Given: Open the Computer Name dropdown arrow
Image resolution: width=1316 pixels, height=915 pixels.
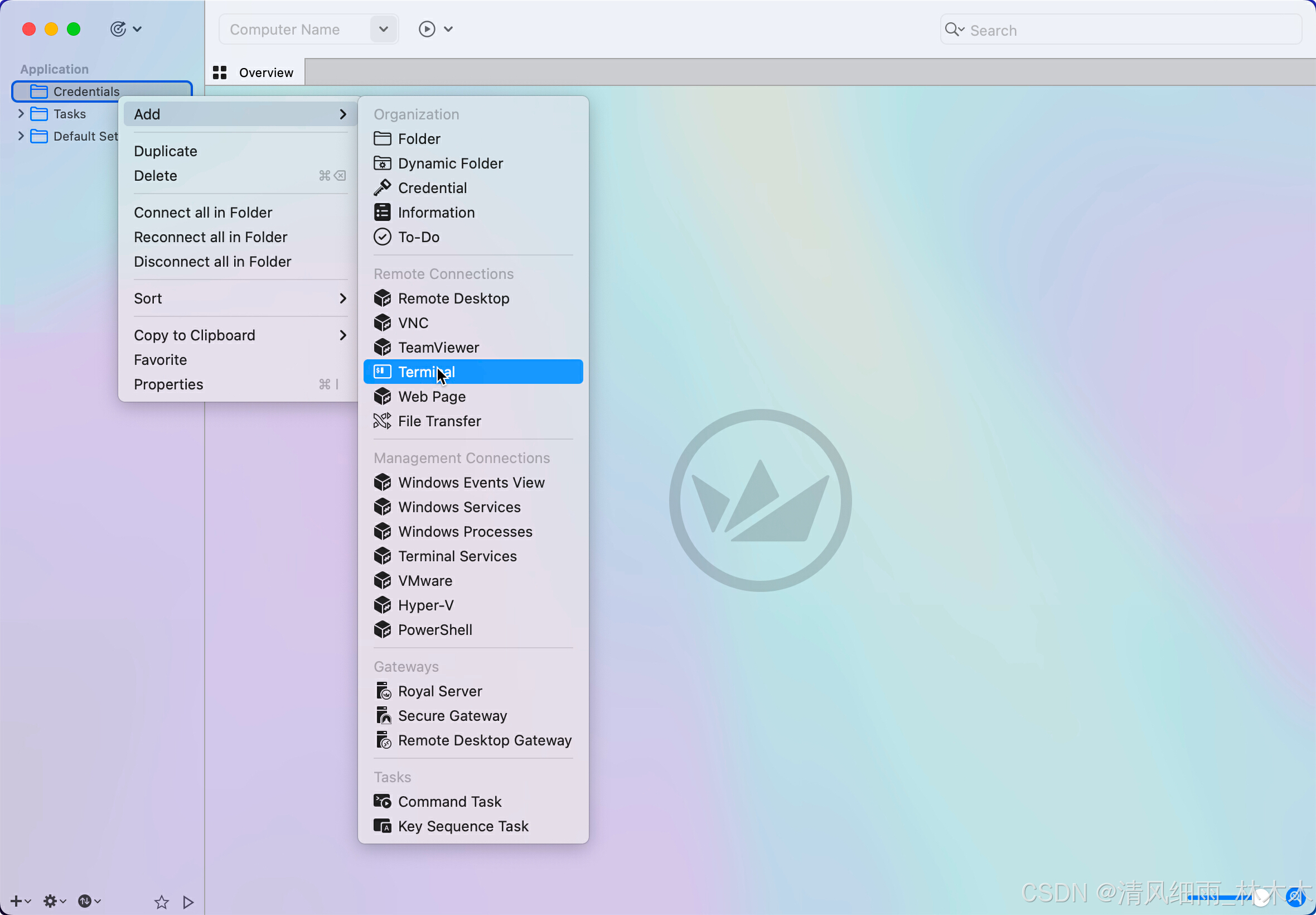Looking at the screenshot, I should pyautogui.click(x=383, y=29).
